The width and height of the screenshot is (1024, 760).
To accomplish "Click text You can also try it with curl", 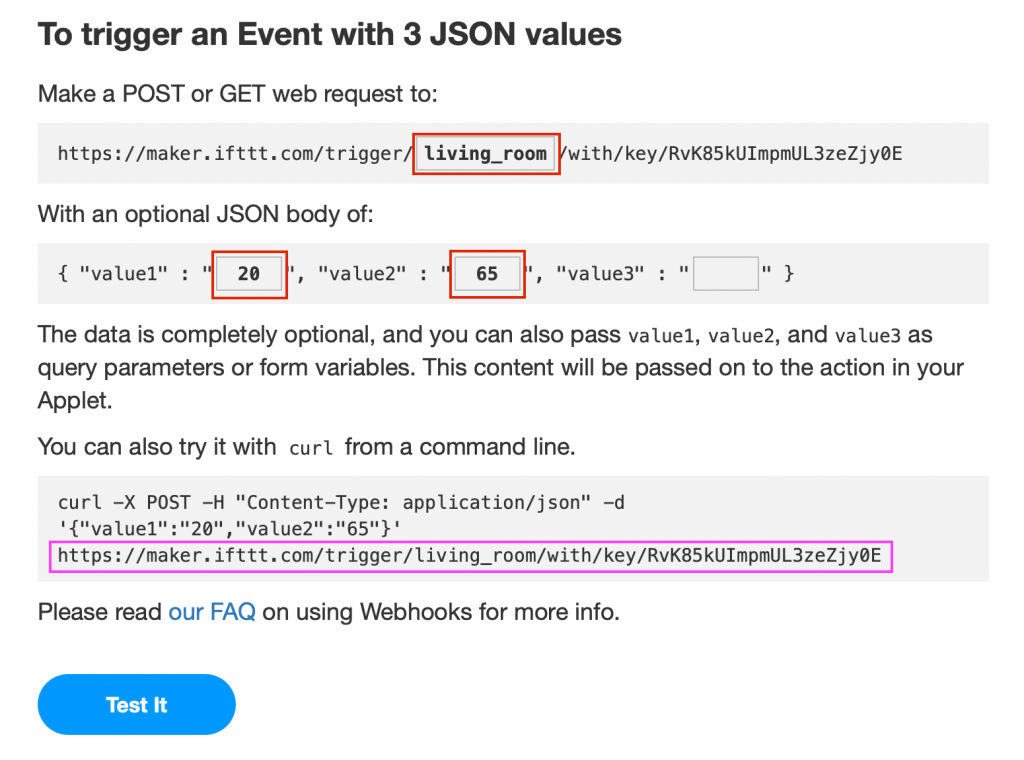I will (x=306, y=447).
